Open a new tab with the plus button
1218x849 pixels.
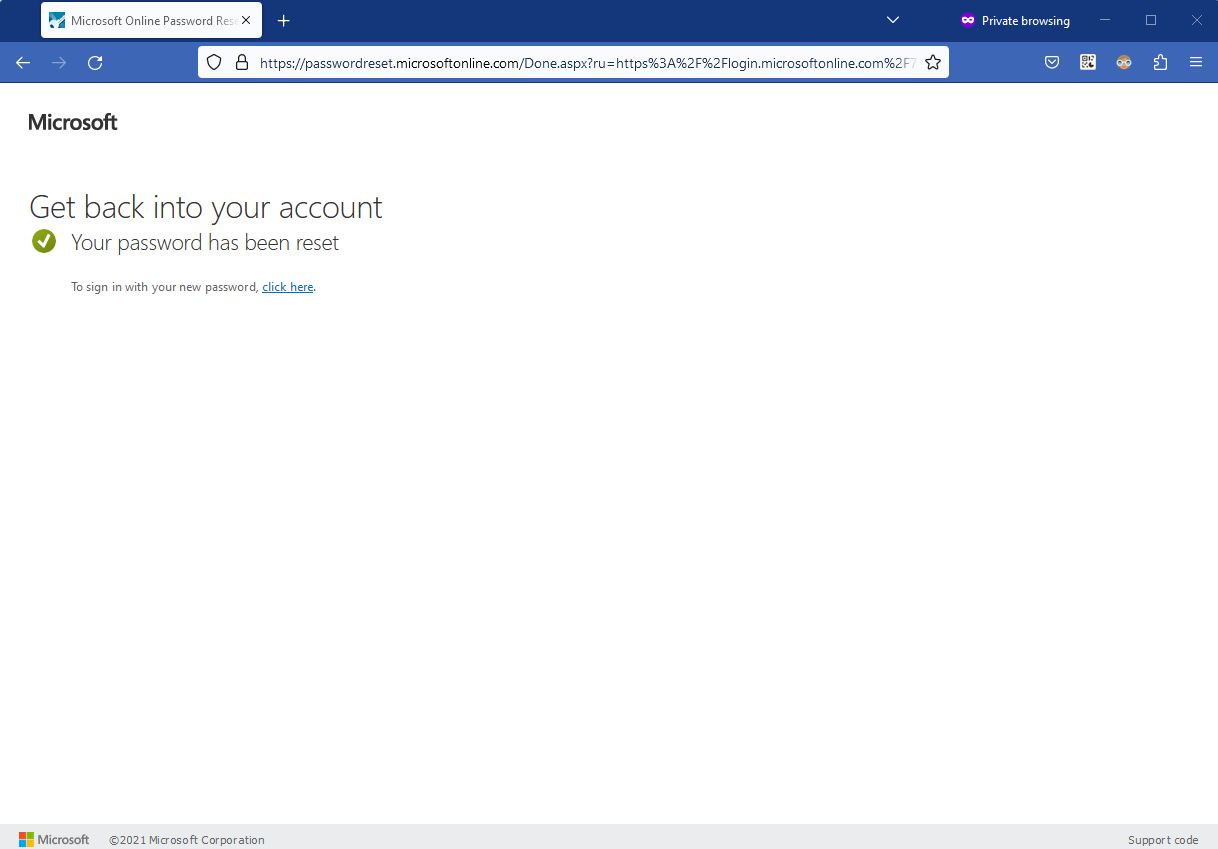[x=283, y=20]
